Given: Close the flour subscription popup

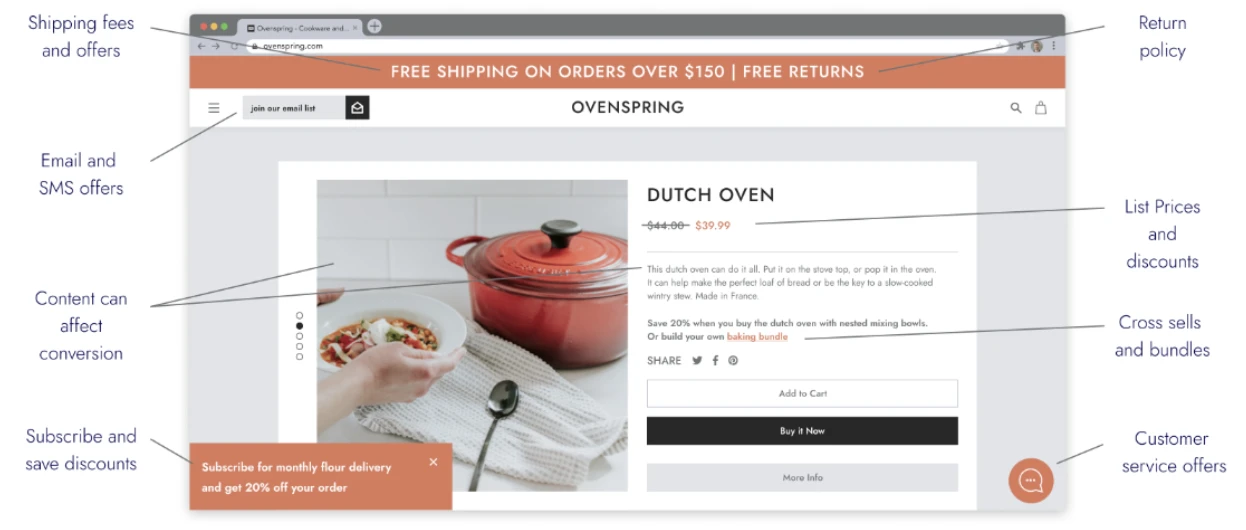Looking at the screenshot, I should coord(433,462).
